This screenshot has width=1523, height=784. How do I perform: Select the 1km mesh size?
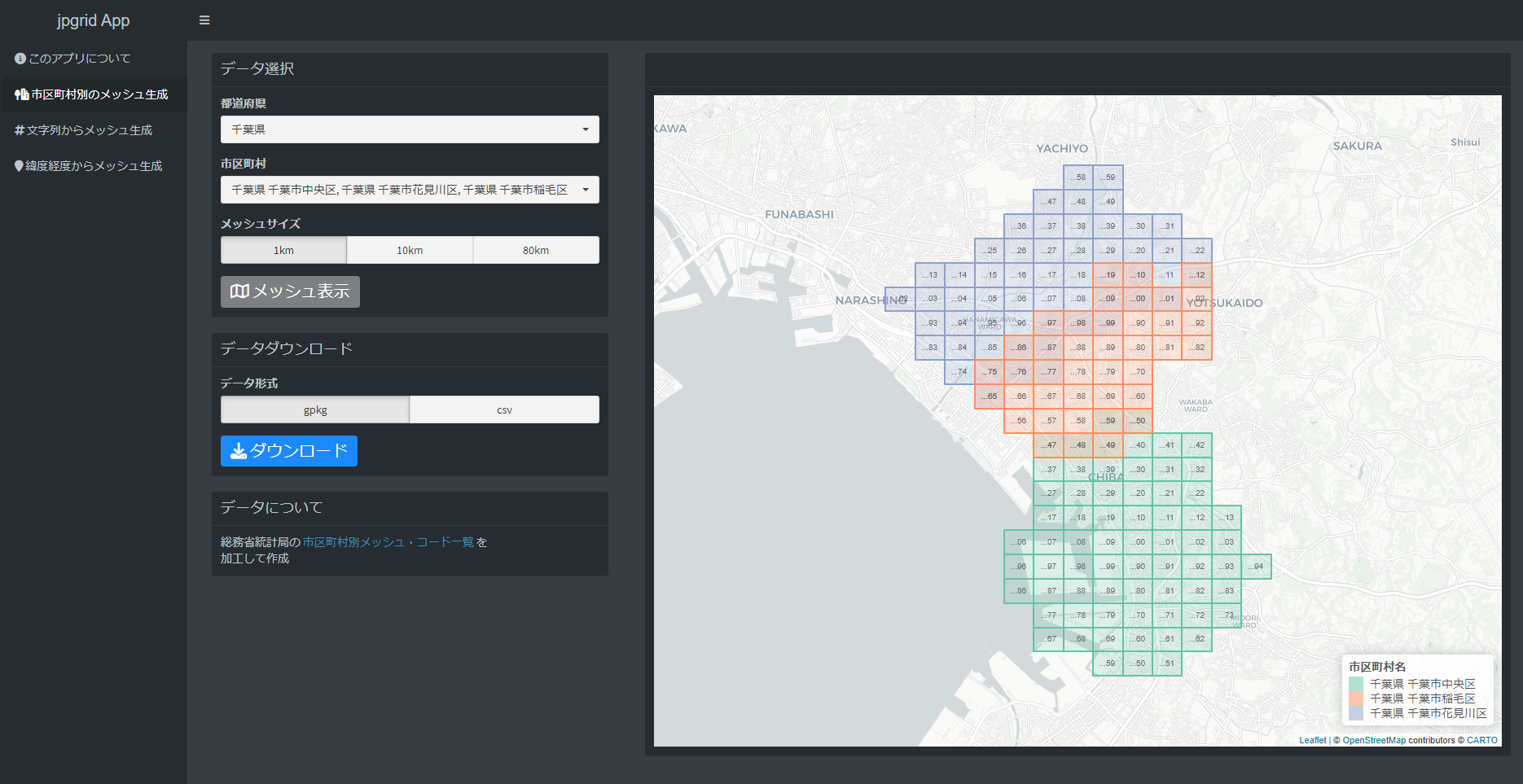[x=283, y=250]
